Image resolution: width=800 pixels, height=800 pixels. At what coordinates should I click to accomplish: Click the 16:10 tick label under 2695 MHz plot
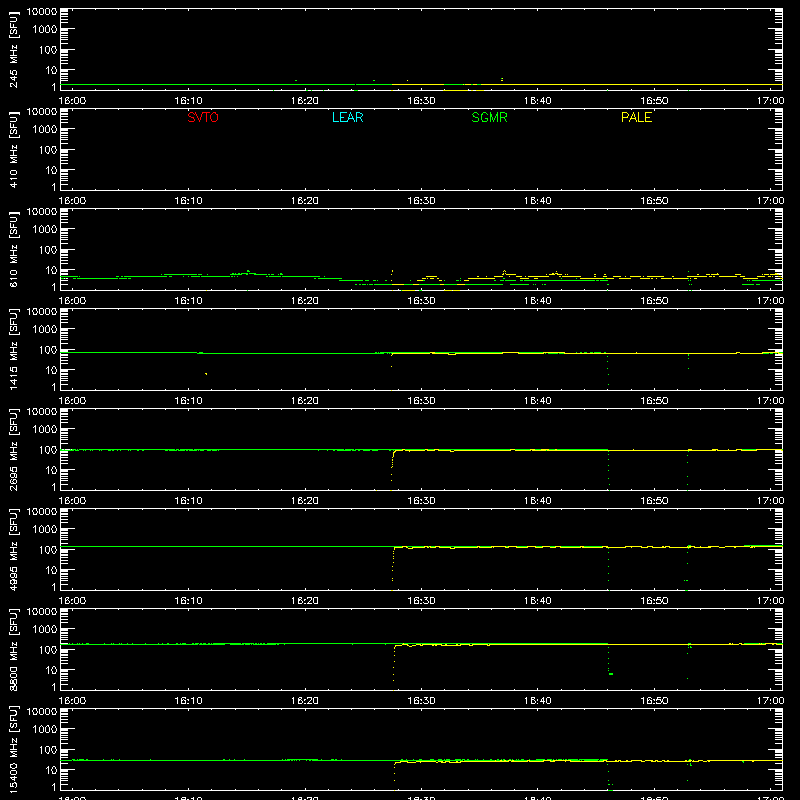coord(189,501)
